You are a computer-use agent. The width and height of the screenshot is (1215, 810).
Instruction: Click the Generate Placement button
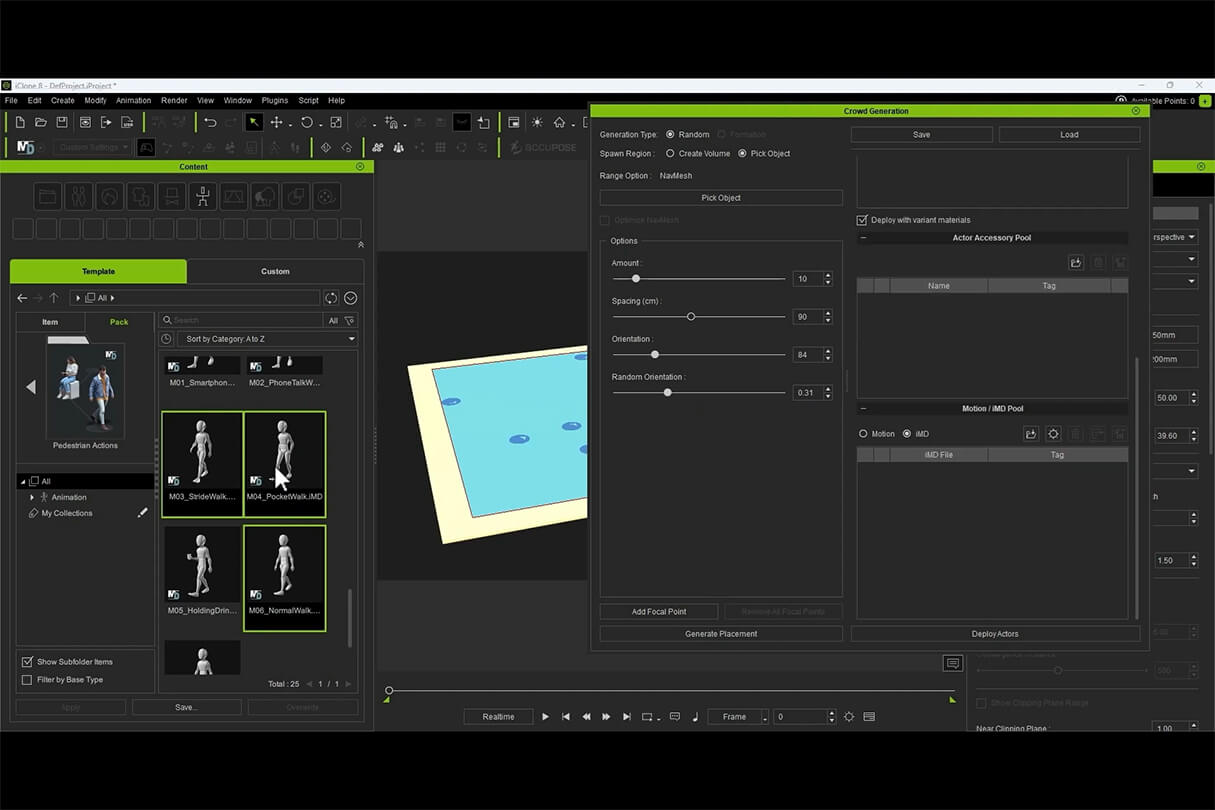pos(721,634)
